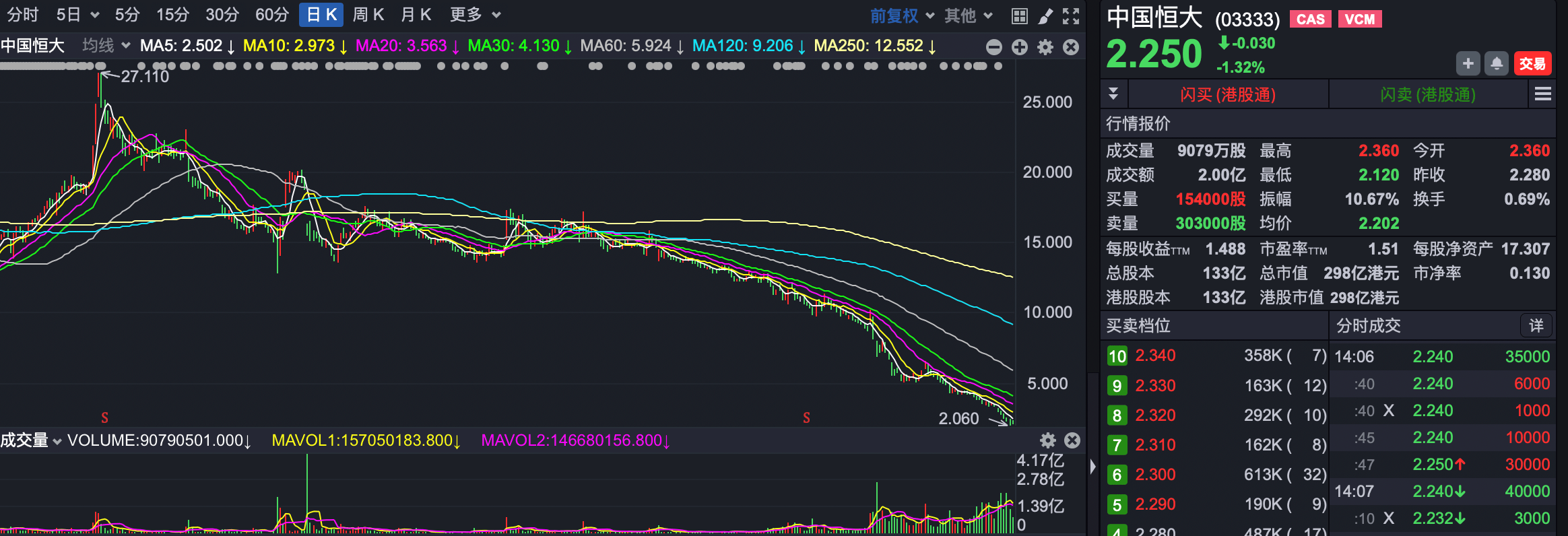The width and height of the screenshot is (1568, 536).
Task: Click the 14:07 trade row with 40000
Action: (x=1442, y=492)
